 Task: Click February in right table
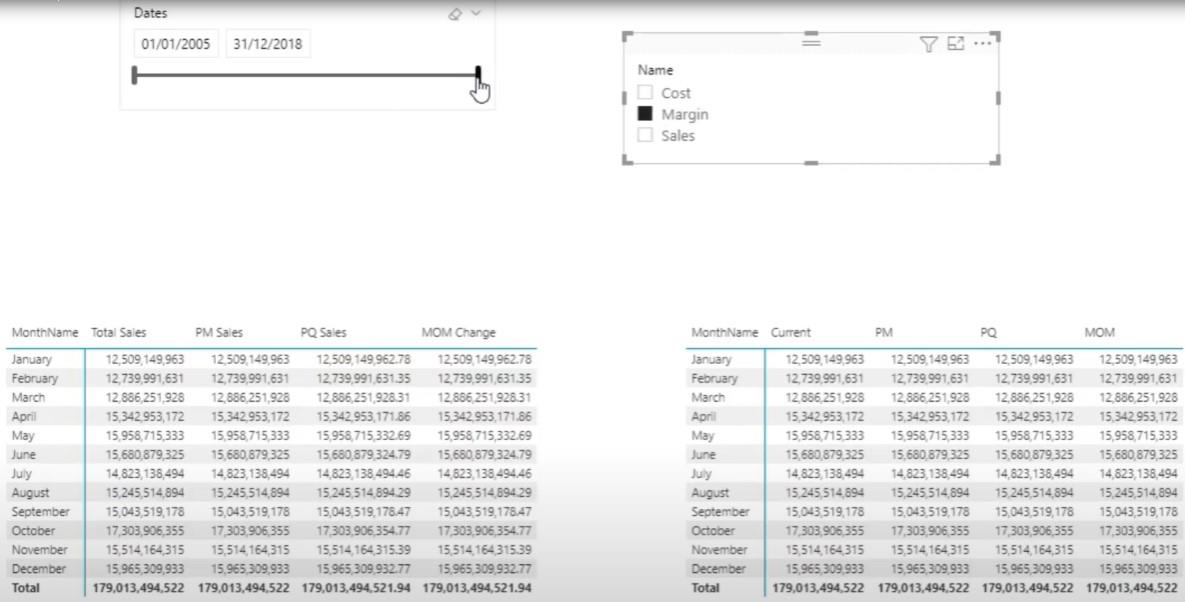(714, 378)
